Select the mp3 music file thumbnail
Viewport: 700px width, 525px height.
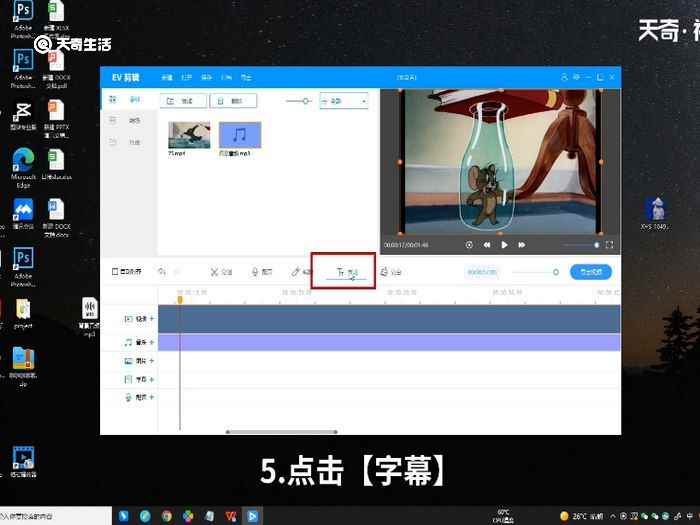click(240, 135)
